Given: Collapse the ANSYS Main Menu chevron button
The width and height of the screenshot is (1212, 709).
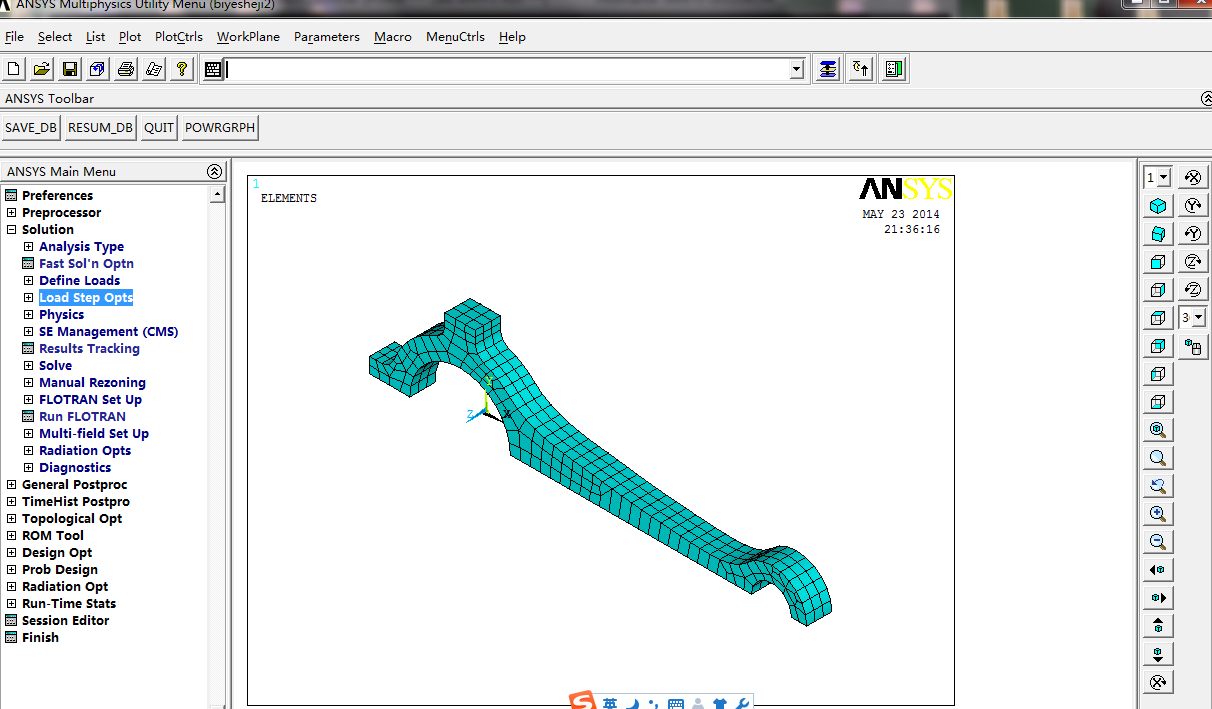Looking at the screenshot, I should 214,171.
